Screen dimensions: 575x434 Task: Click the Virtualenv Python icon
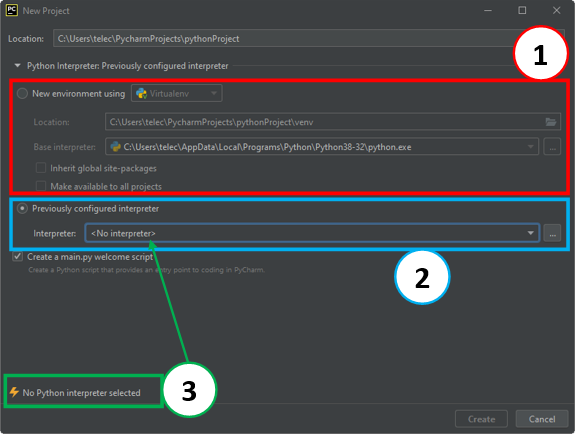pyautogui.click(x=141, y=94)
